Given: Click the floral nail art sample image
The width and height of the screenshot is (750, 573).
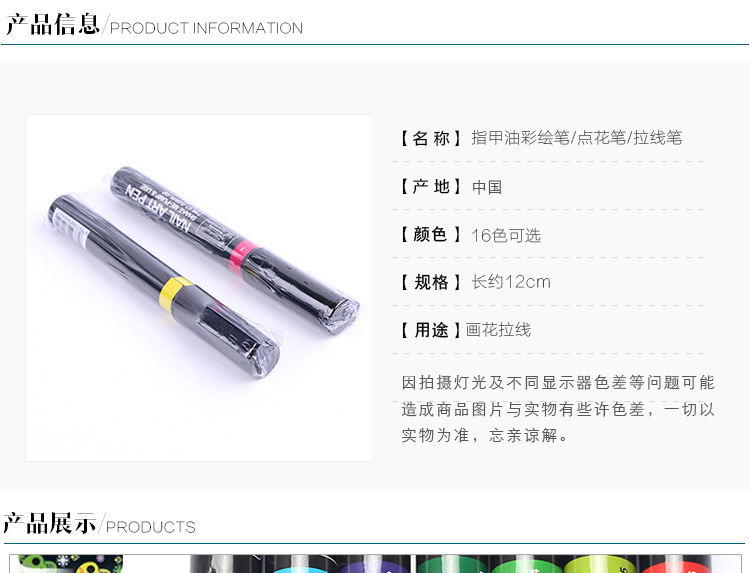Looking at the screenshot, I should 66,564.
